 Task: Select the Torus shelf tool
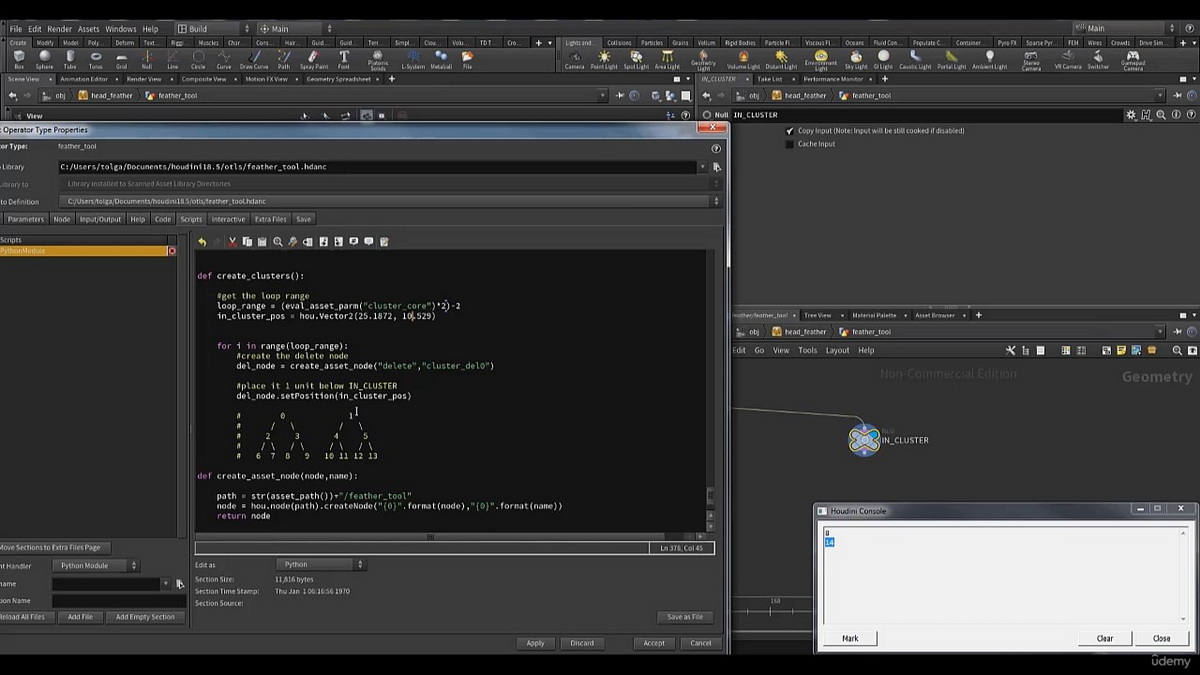pos(96,60)
